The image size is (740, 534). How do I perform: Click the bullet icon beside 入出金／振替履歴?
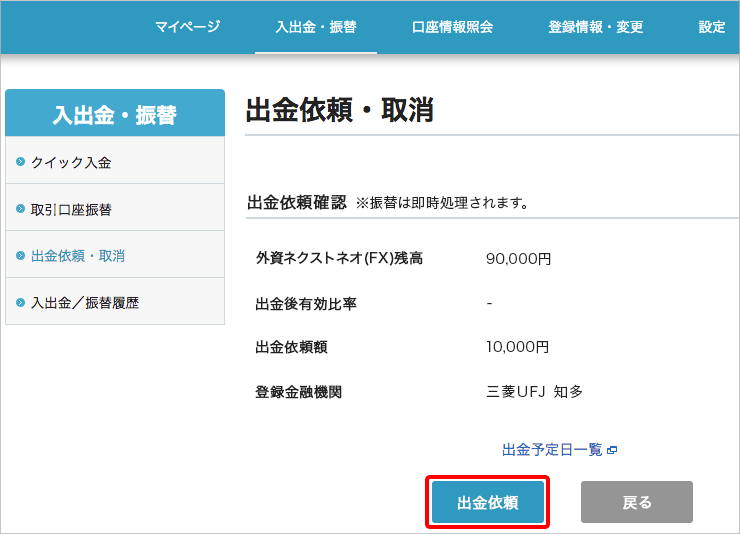20,302
